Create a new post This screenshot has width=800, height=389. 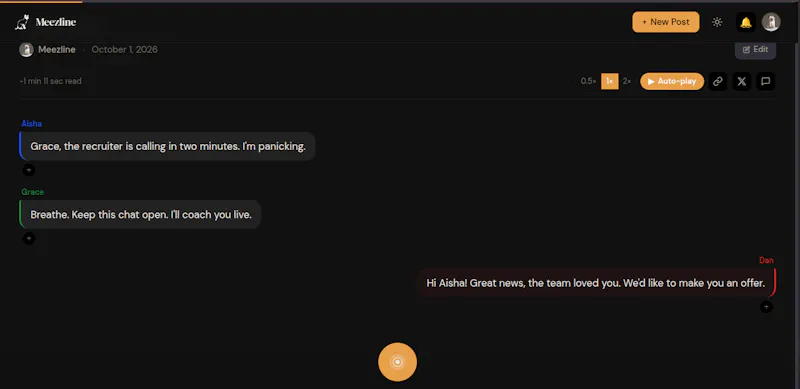click(666, 22)
